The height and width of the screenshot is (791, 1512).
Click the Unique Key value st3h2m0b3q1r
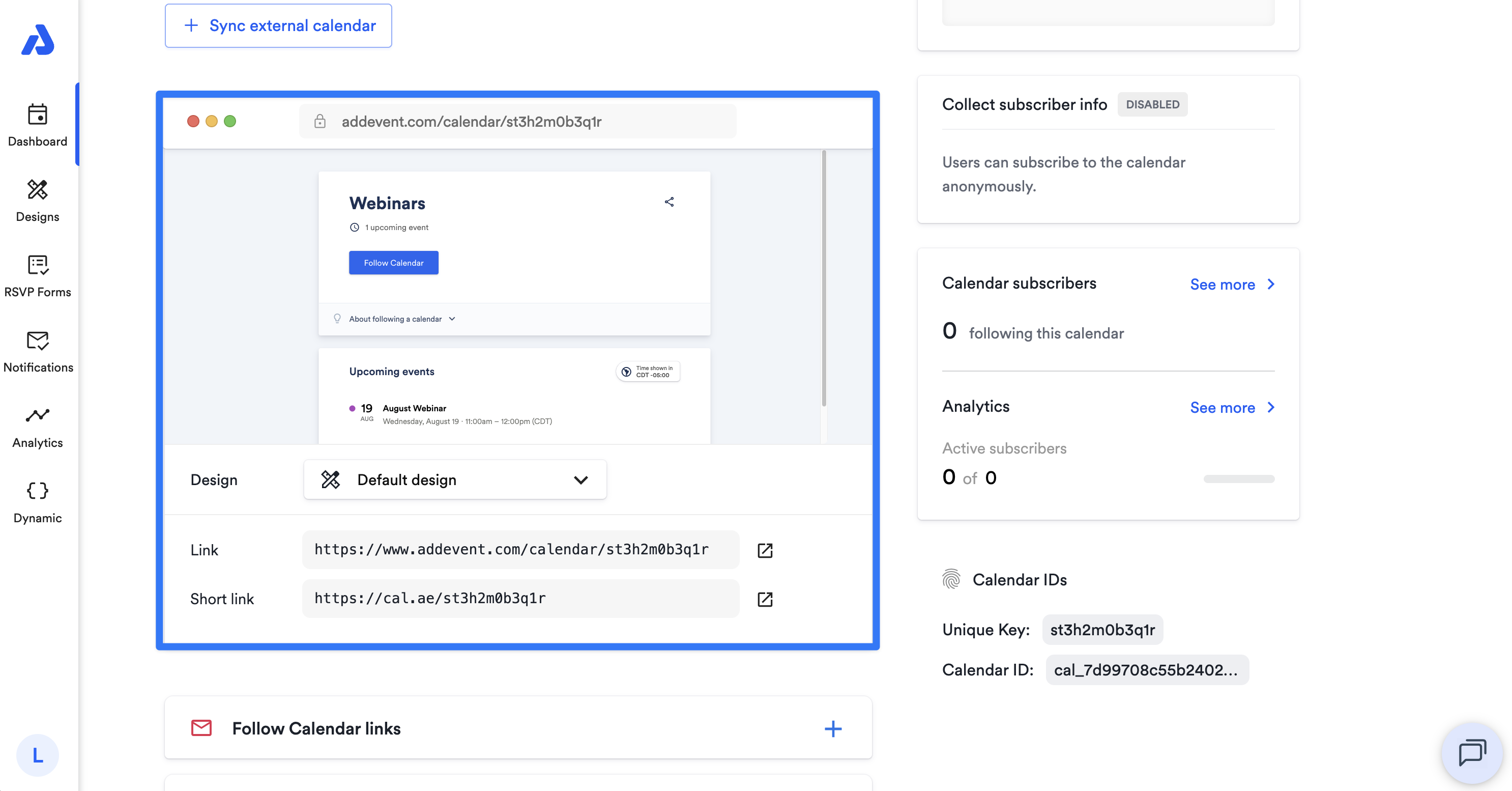[x=1102, y=630]
